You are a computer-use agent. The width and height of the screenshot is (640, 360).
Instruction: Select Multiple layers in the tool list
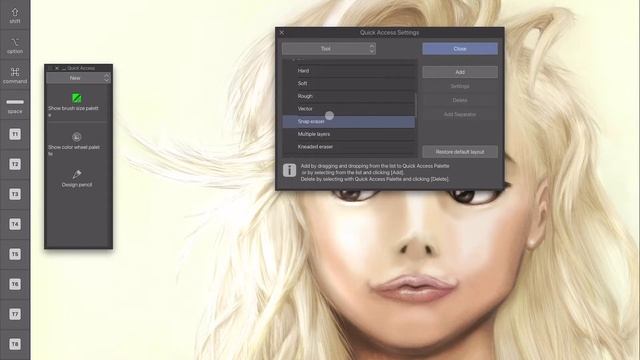point(349,134)
